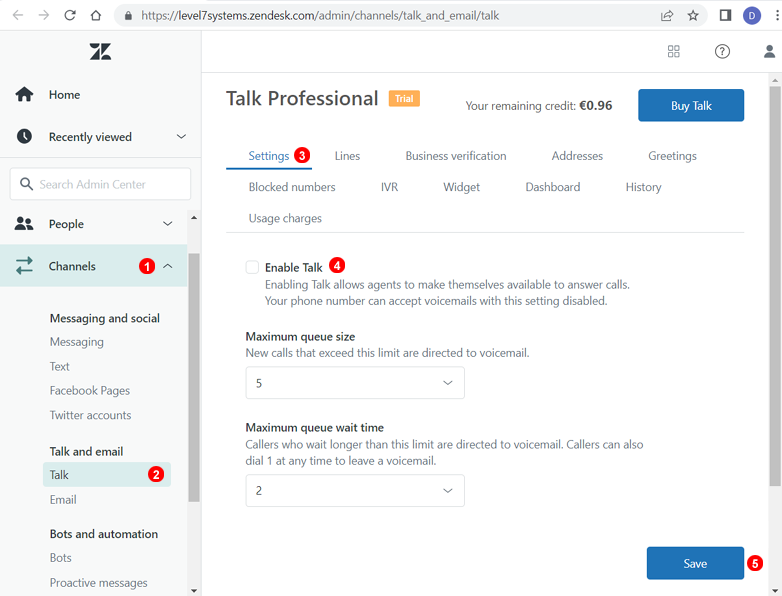
Task: Click the Recently viewed clock icon
Action: click(x=24, y=136)
